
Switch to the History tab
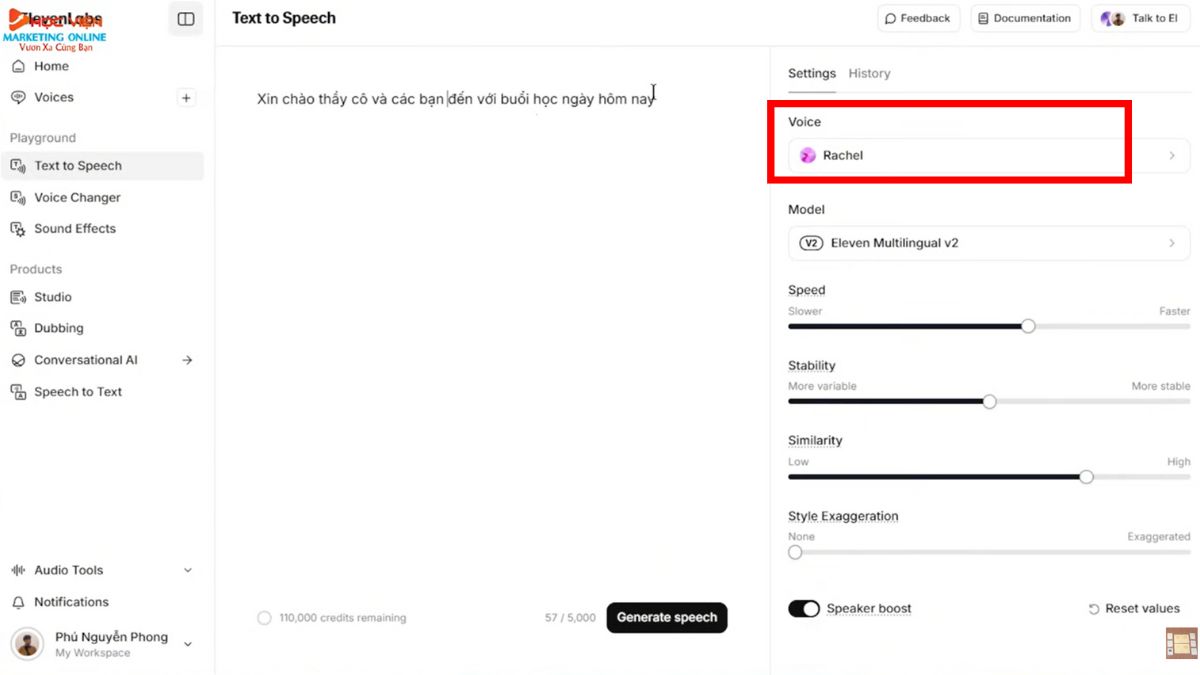click(x=869, y=73)
